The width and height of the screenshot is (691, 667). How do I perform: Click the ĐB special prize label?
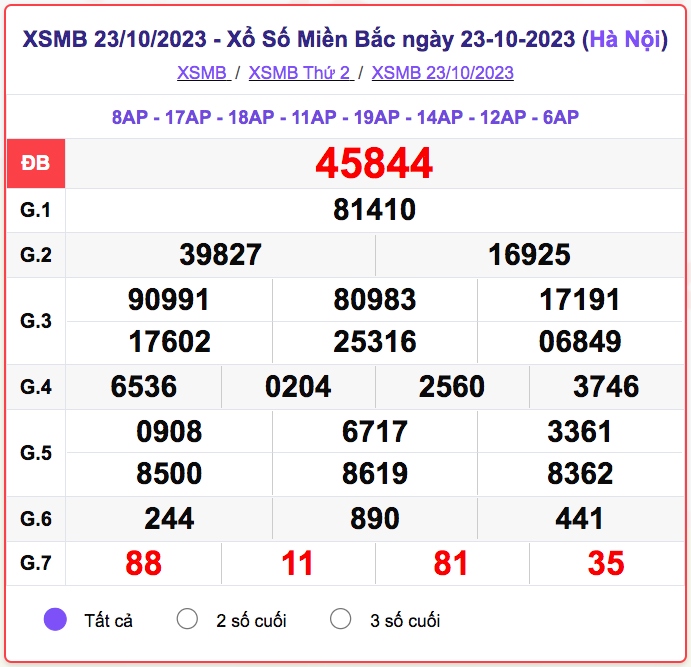tap(36, 163)
